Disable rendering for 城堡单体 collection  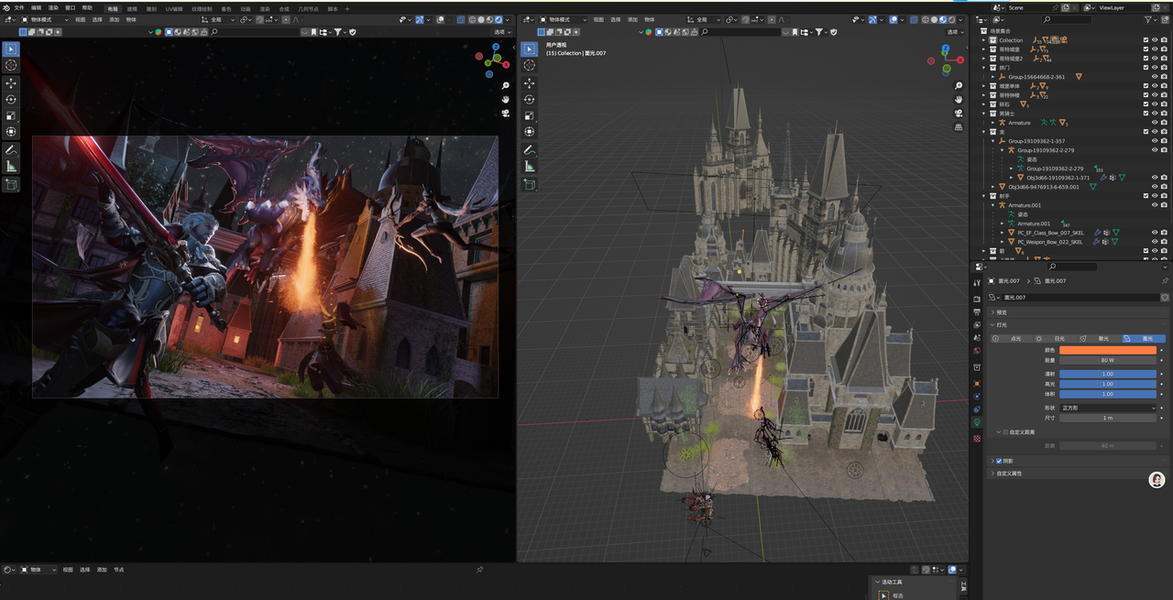click(x=1163, y=85)
